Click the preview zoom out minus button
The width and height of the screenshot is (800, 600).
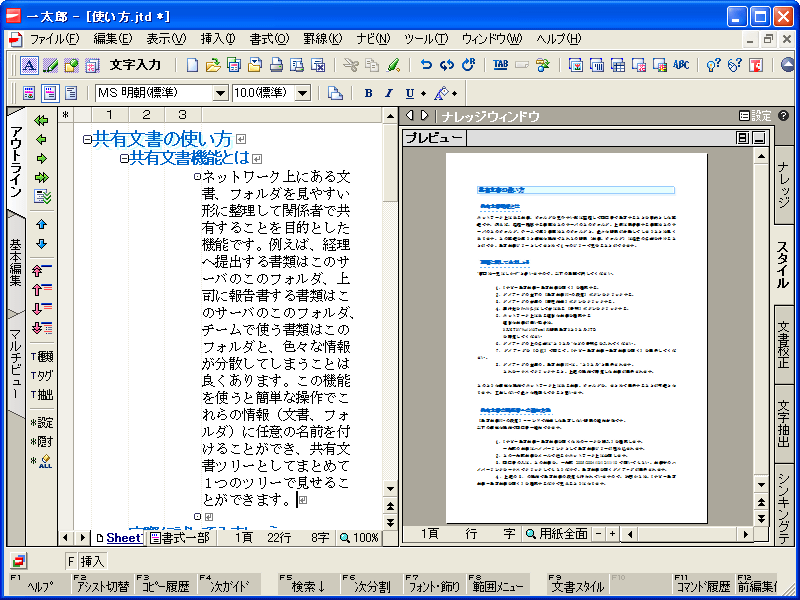598,534
